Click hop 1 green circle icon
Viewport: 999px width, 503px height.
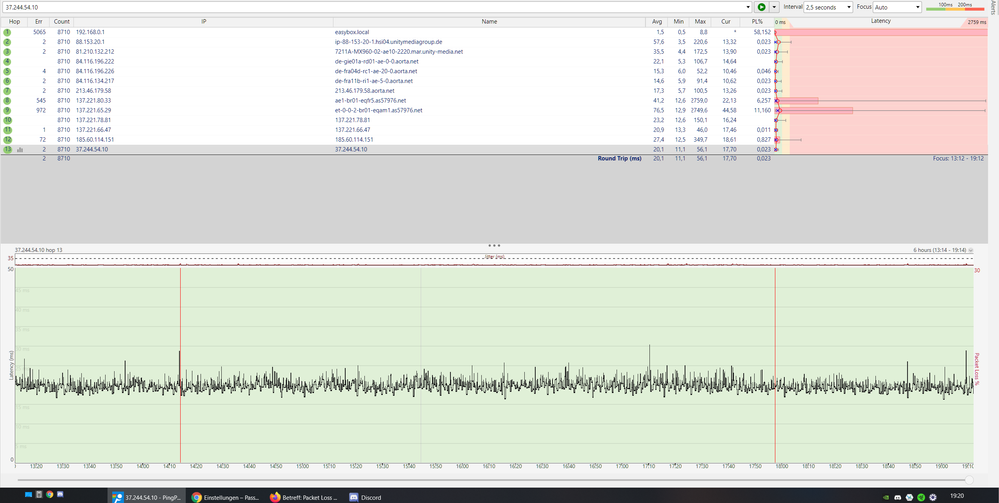click(x=7, y=32)
